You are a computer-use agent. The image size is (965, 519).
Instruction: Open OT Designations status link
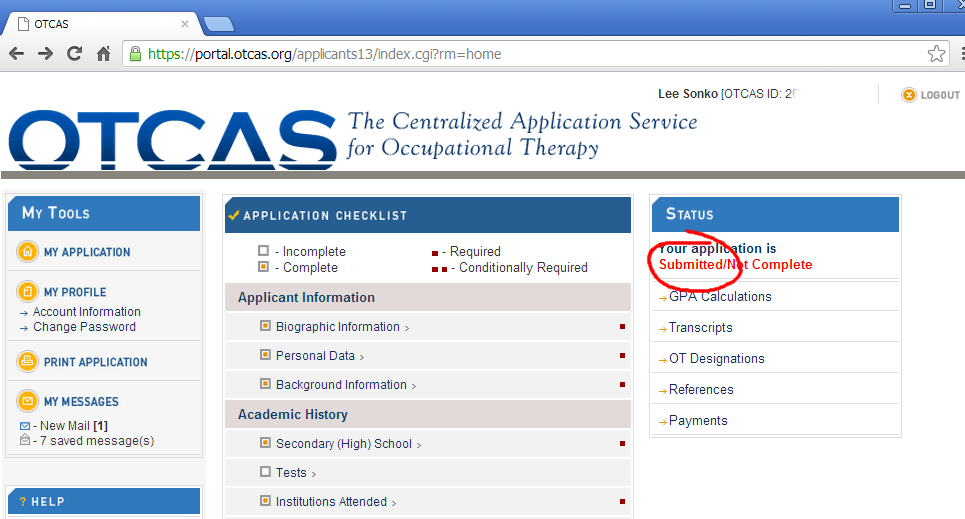716,358
